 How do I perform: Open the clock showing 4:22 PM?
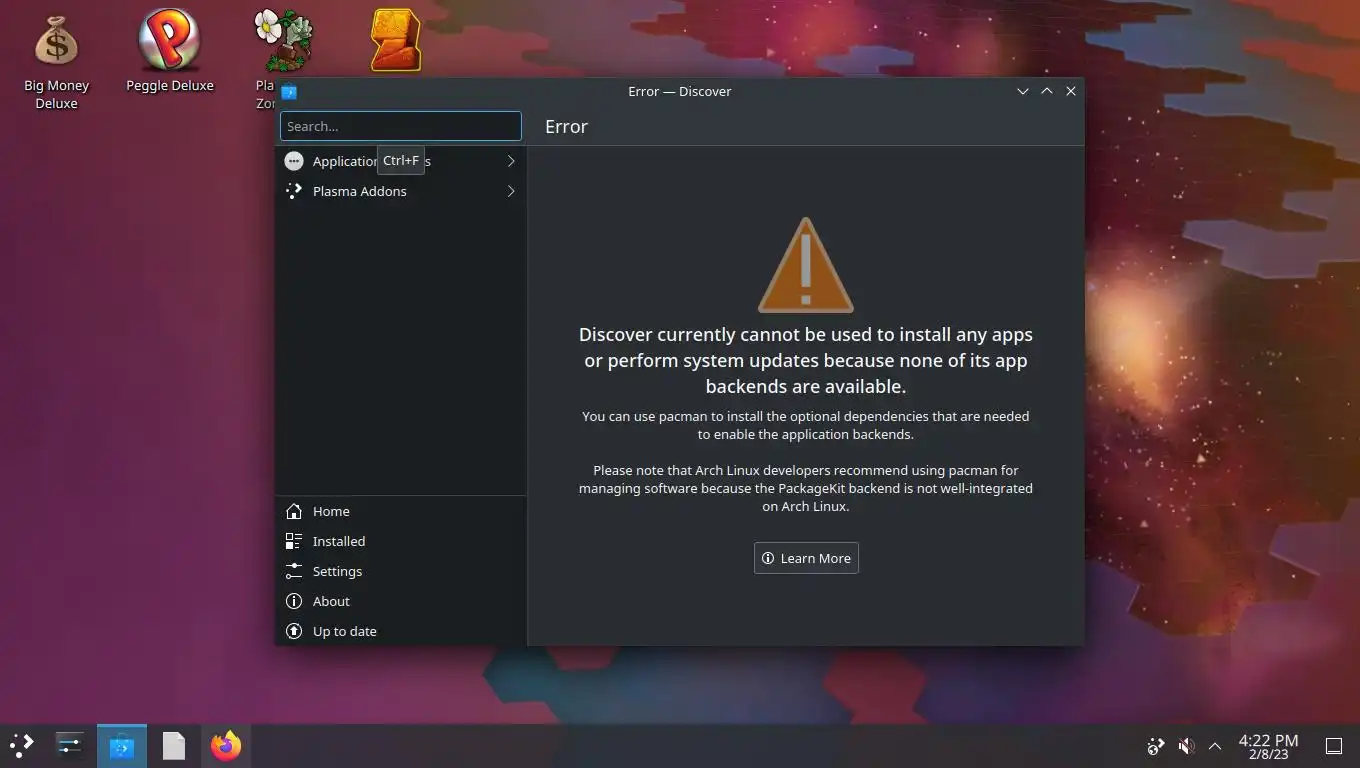[x=1268, y=746]
